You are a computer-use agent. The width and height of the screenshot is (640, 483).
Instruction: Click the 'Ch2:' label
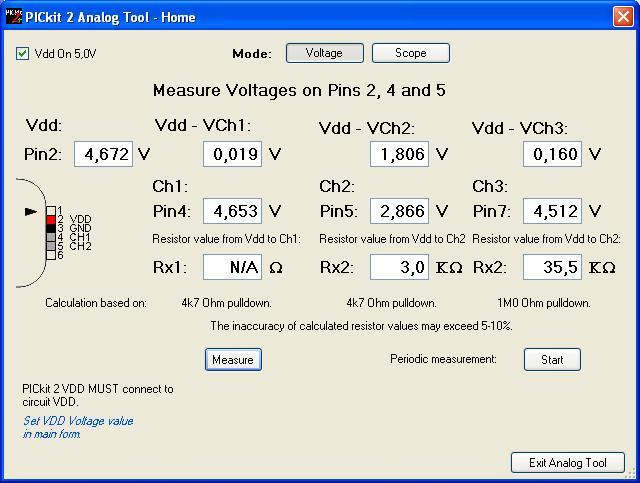(x=337, y=186)
